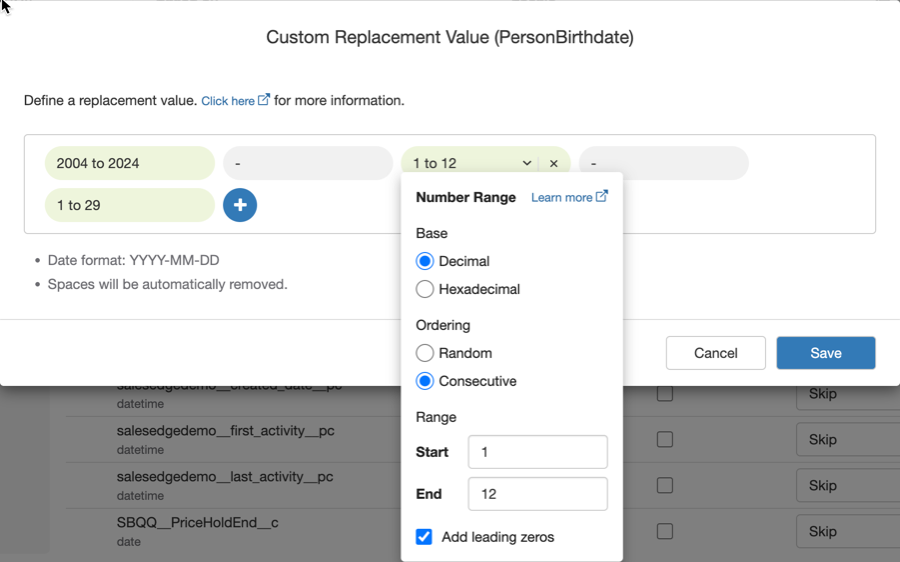
Task: Click 'salesedgedemo__last_activity__pc' field name
Action: [x=225, y=476]
